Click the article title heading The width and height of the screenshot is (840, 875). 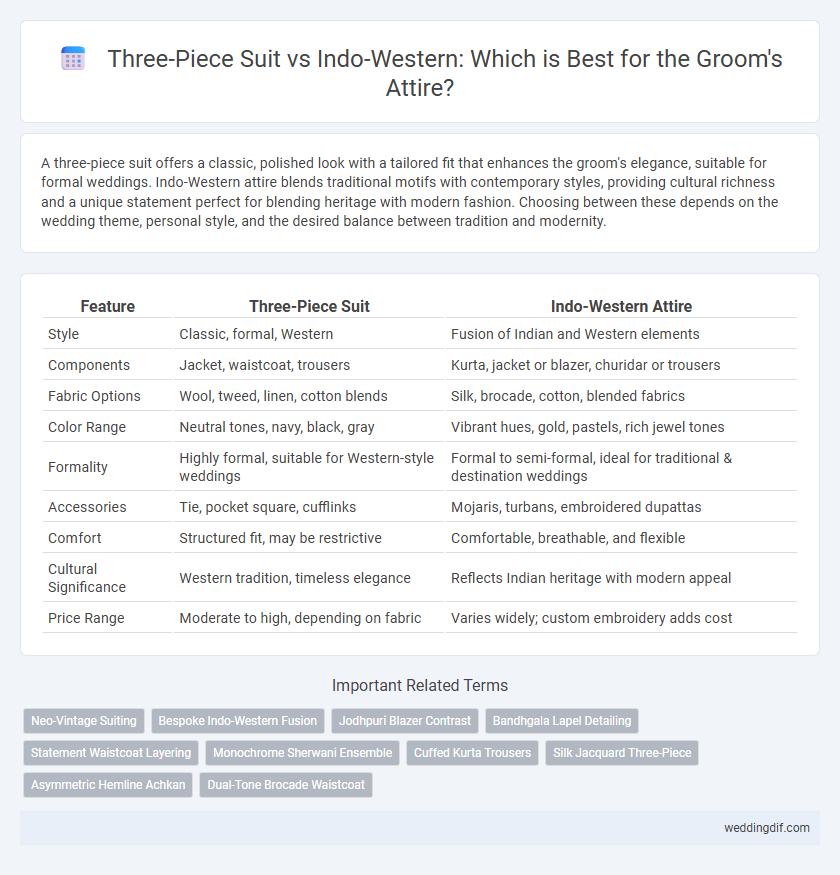point(444,73)
